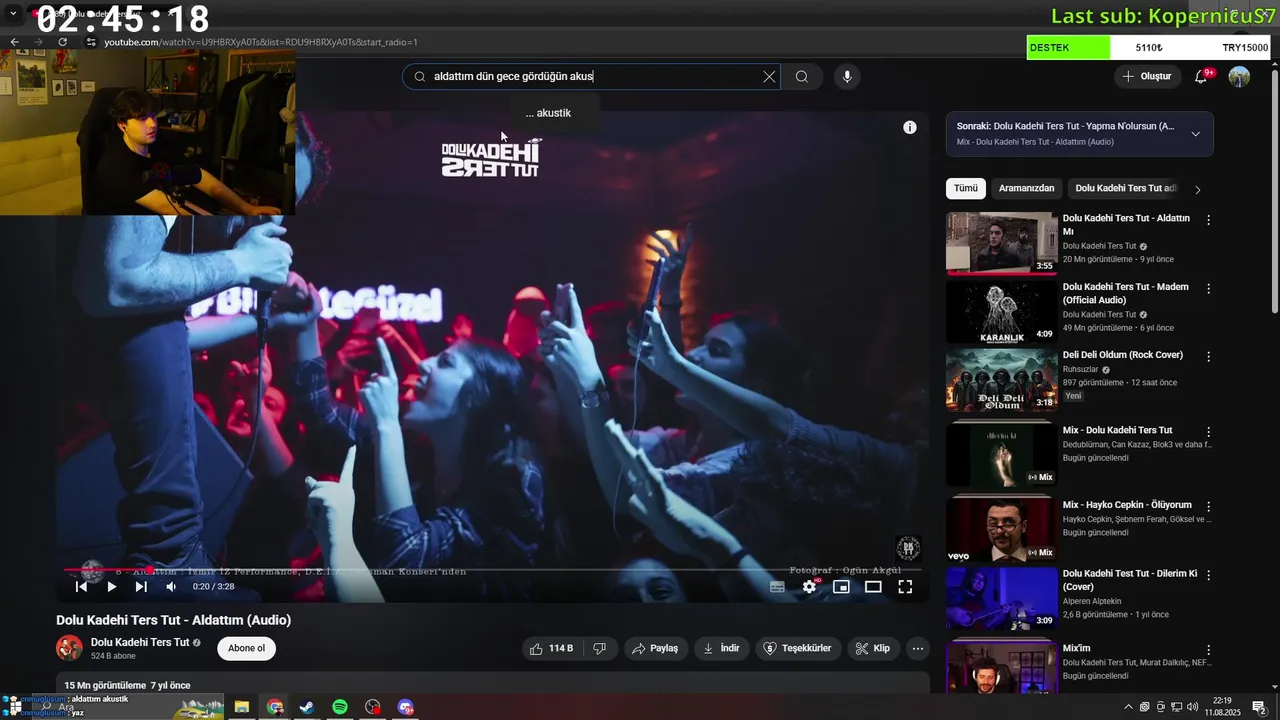The width and height of the screenshot is (1280, 720).
Task: Click the Oluştur create button
Action: pyautogui.click(x=1147, y=77)
